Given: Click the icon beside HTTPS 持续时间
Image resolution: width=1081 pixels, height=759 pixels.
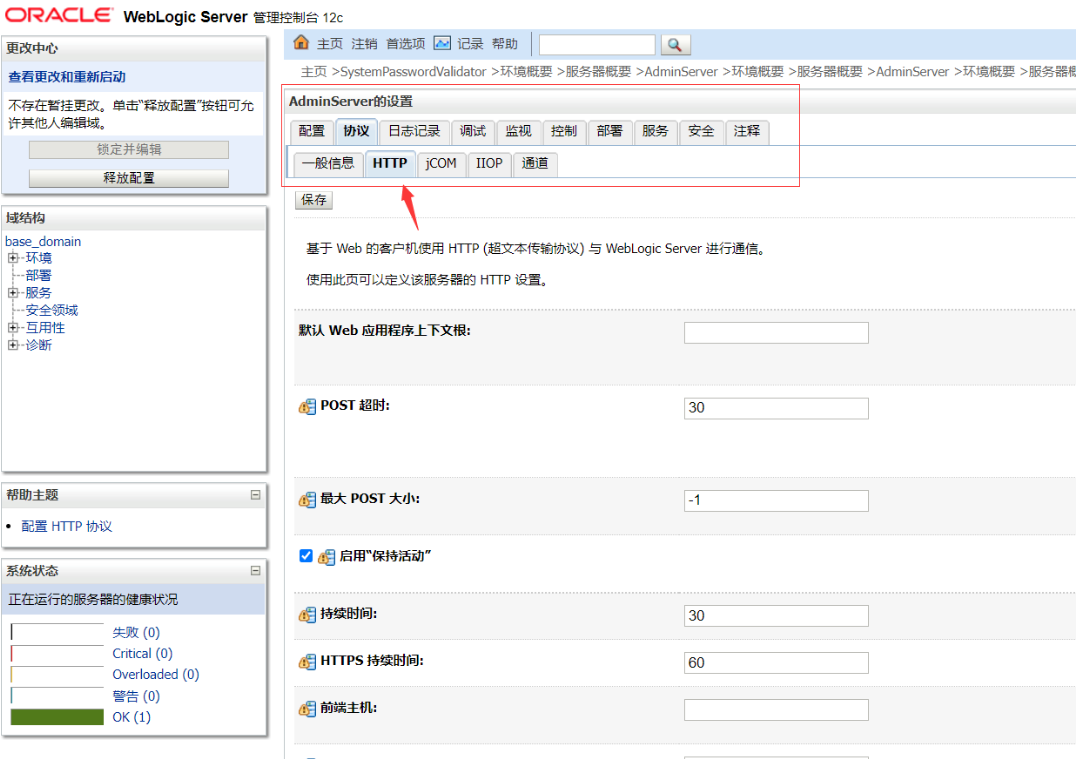Looking at the screenshot, I should pyautogui.click(x=307, y=662).
